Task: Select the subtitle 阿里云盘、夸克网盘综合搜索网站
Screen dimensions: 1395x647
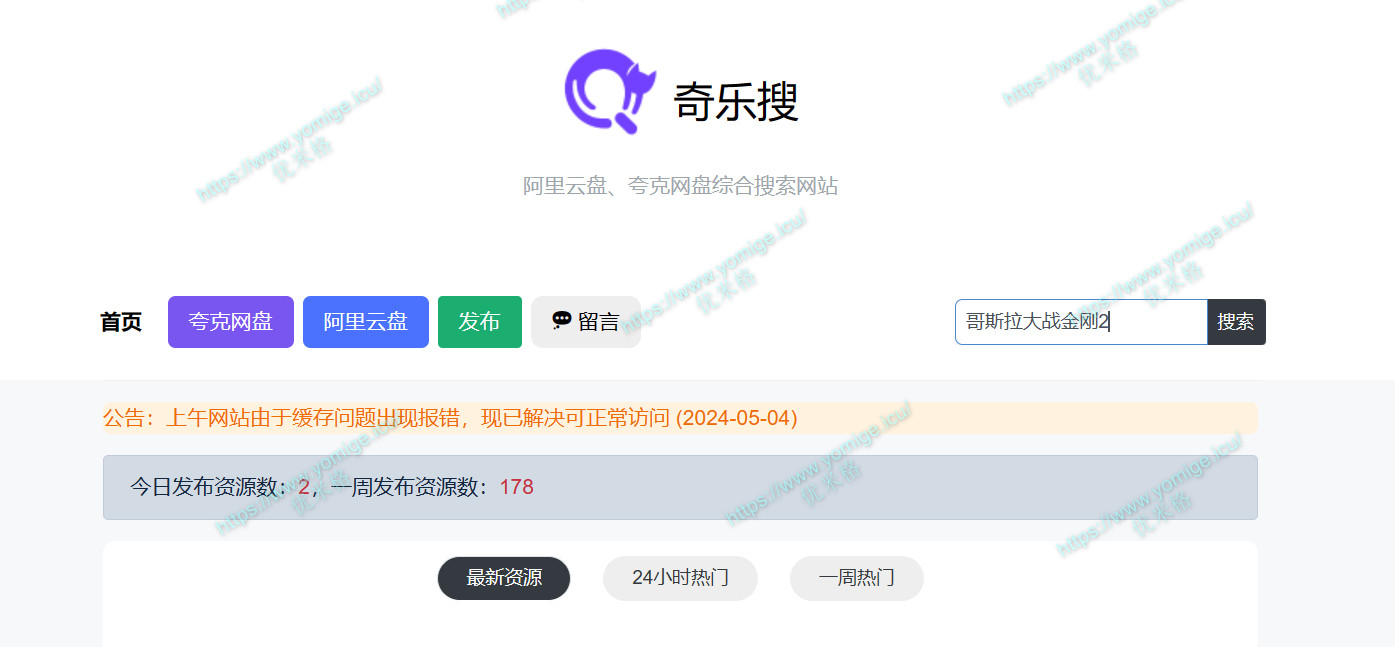Action: pos(680,186)
